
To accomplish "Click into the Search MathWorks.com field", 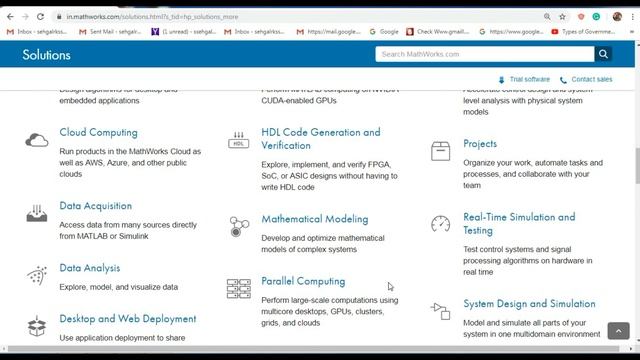I will 485,54.
